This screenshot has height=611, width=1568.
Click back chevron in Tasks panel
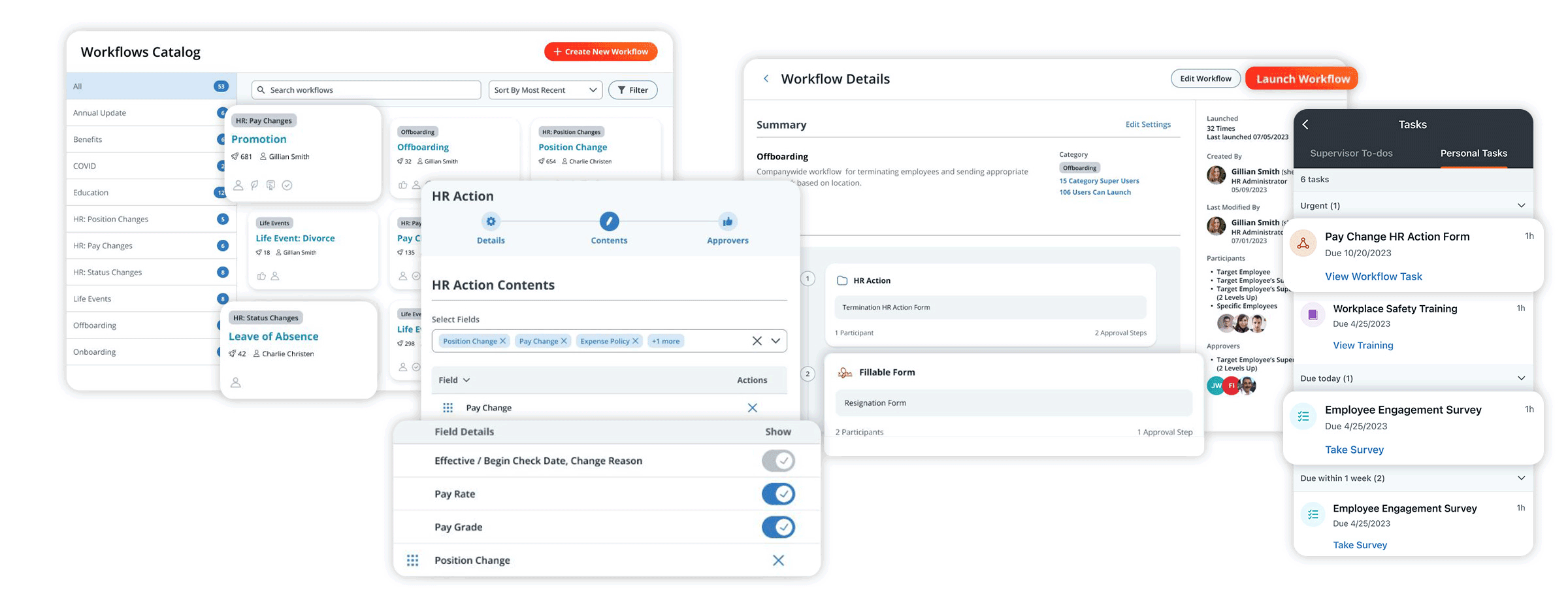1305,125
